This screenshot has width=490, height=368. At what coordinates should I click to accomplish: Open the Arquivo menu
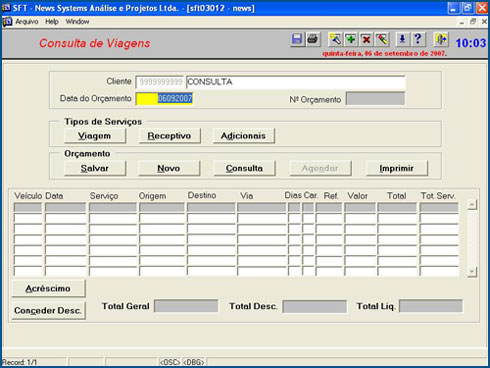tap(27, 22)
